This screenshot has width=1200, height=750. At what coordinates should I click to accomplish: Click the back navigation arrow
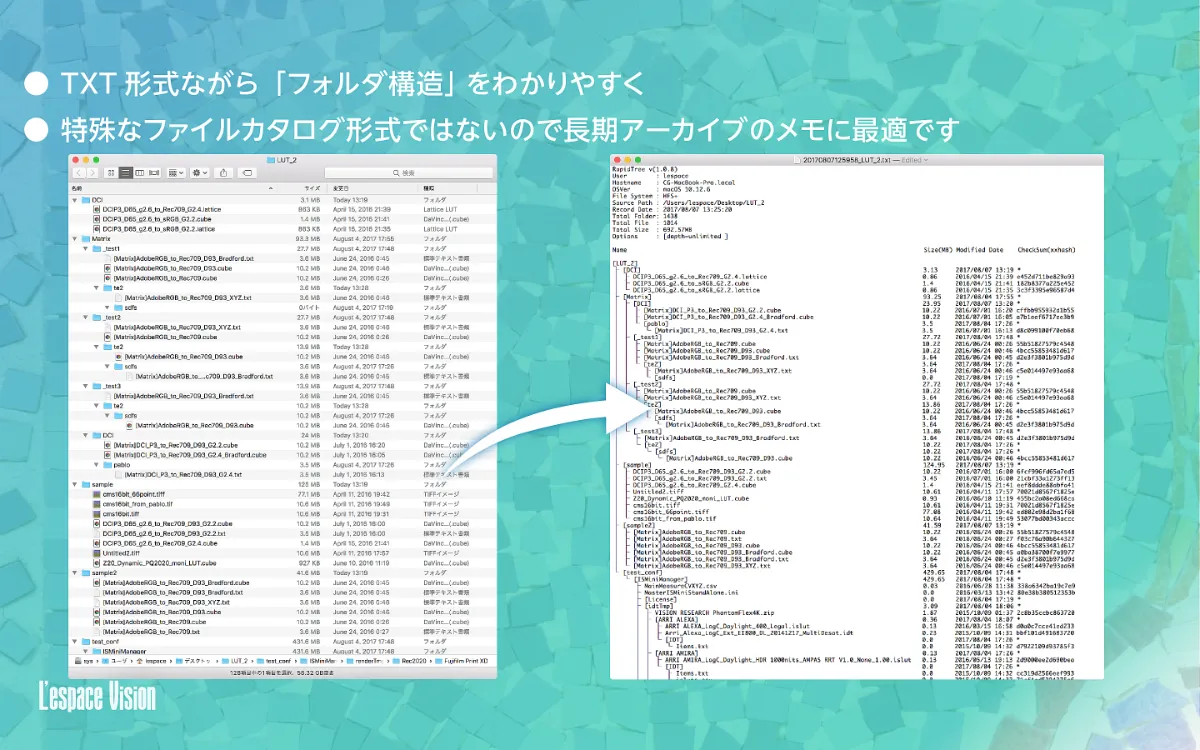click(79, 172)
